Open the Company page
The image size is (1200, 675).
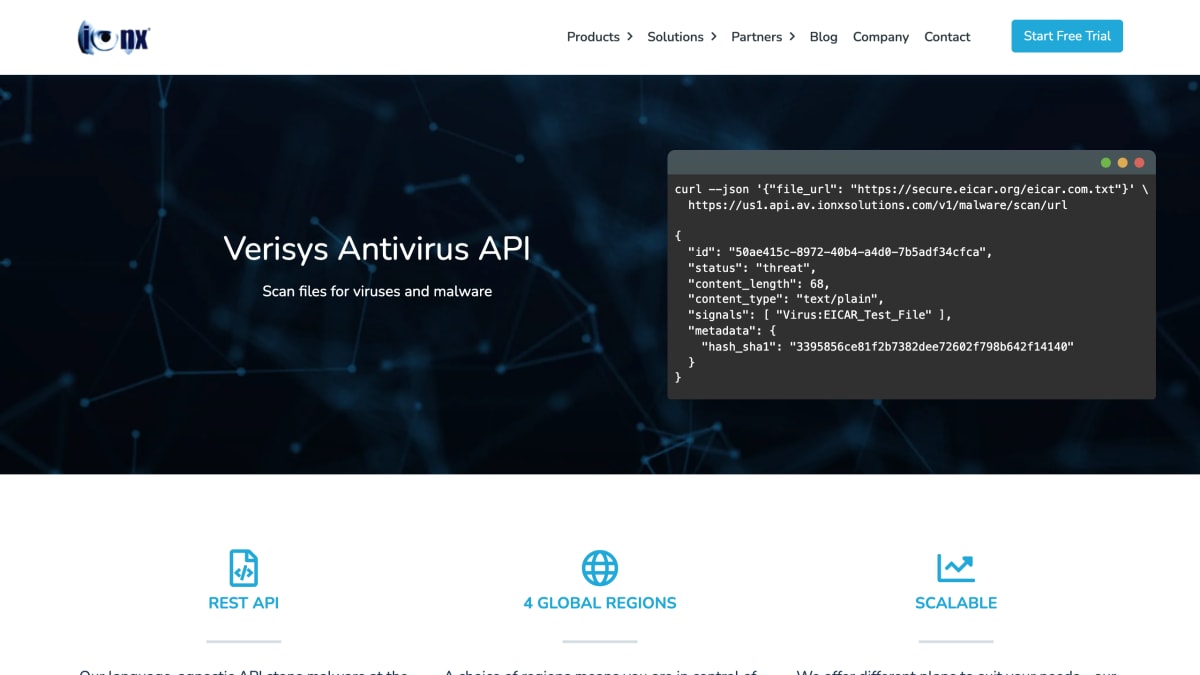coord(881,37)
